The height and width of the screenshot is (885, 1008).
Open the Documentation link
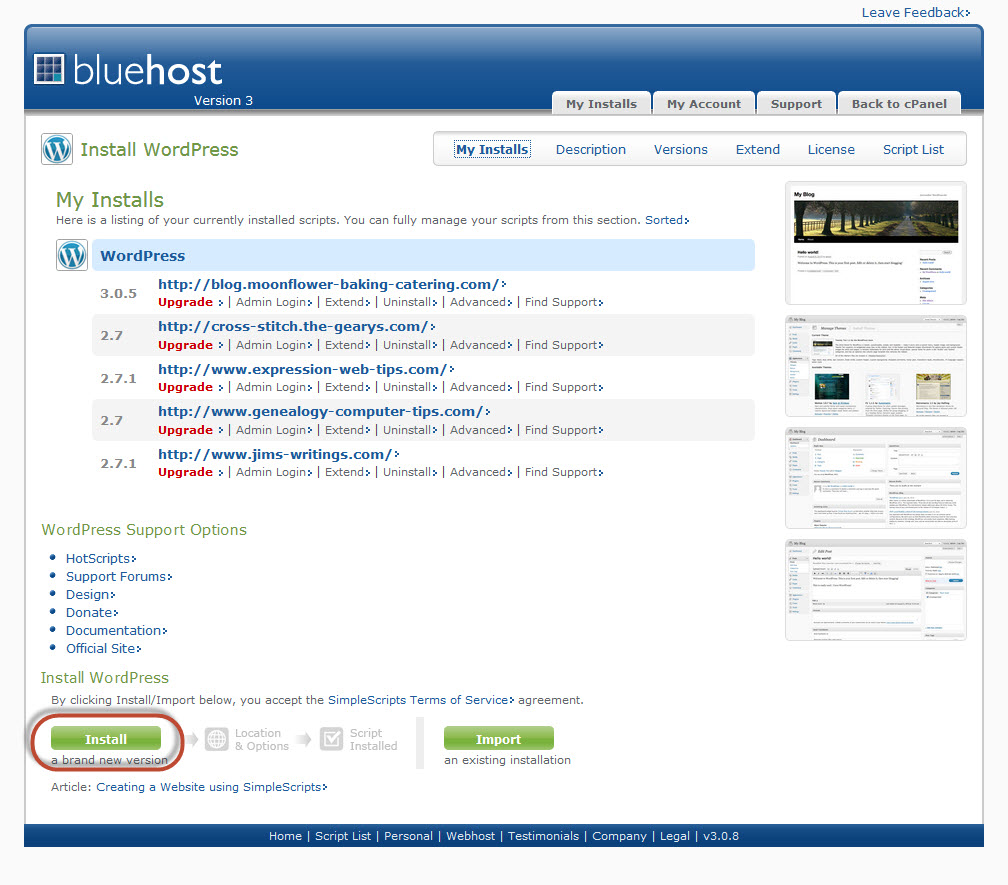[116, 630]
